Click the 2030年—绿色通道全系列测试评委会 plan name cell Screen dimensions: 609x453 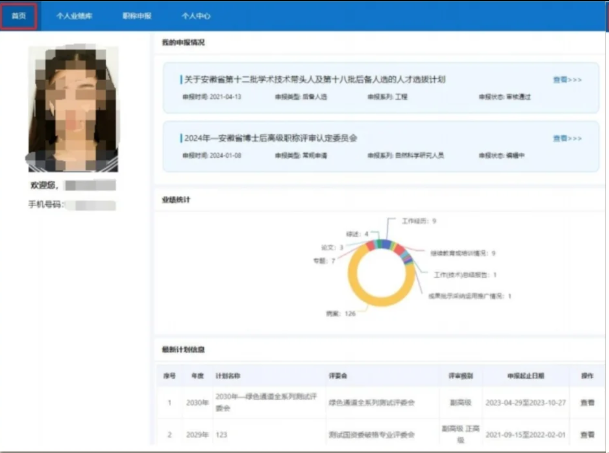pyautogui.click(x=266, y=402)
